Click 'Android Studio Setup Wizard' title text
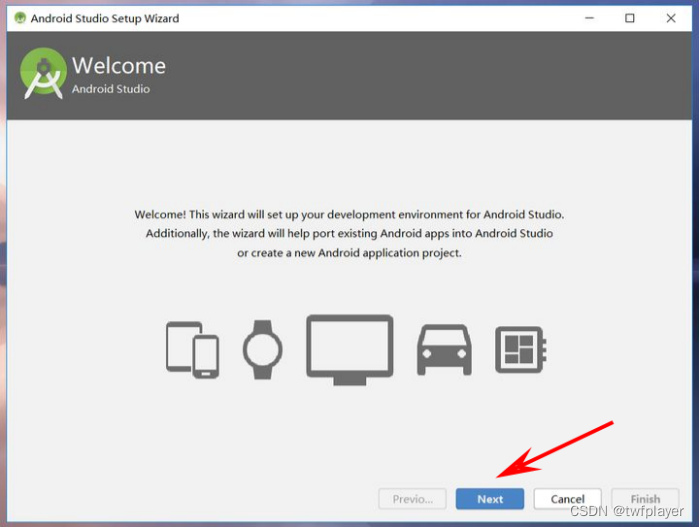699x528 pixels. point(105,18)
